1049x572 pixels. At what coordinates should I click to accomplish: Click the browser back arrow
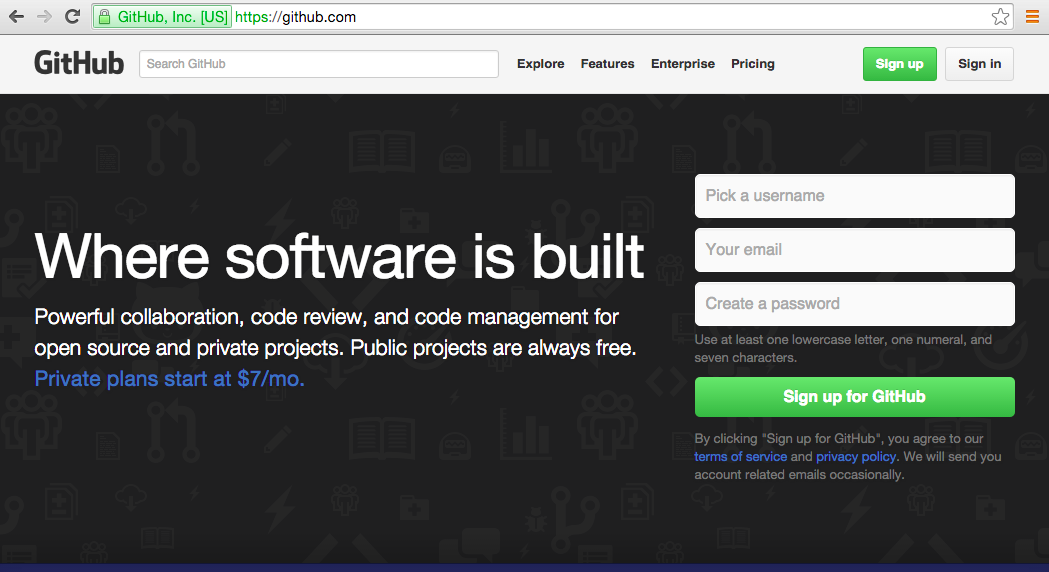[x=16, y=17]
